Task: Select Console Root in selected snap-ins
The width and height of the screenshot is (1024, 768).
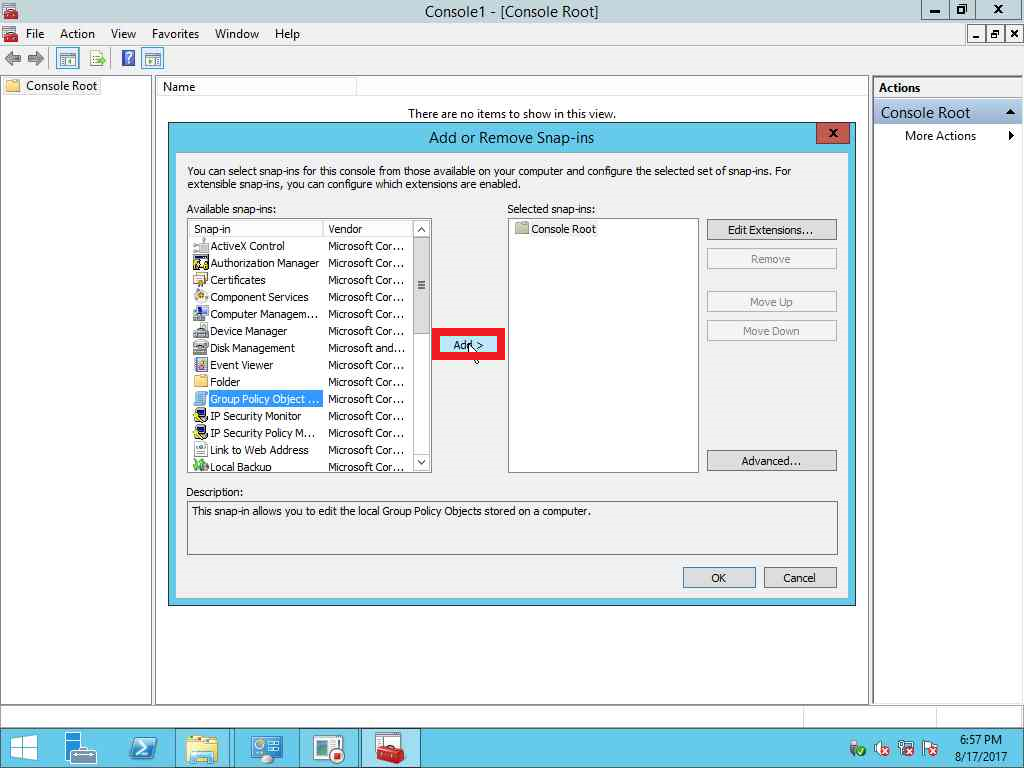Action: [x=563, y=229]
